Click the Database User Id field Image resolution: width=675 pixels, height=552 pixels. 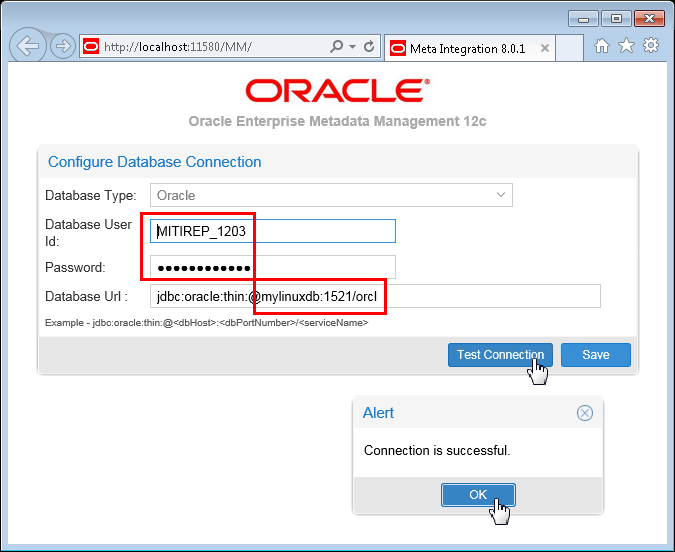(x=272, y=231)
